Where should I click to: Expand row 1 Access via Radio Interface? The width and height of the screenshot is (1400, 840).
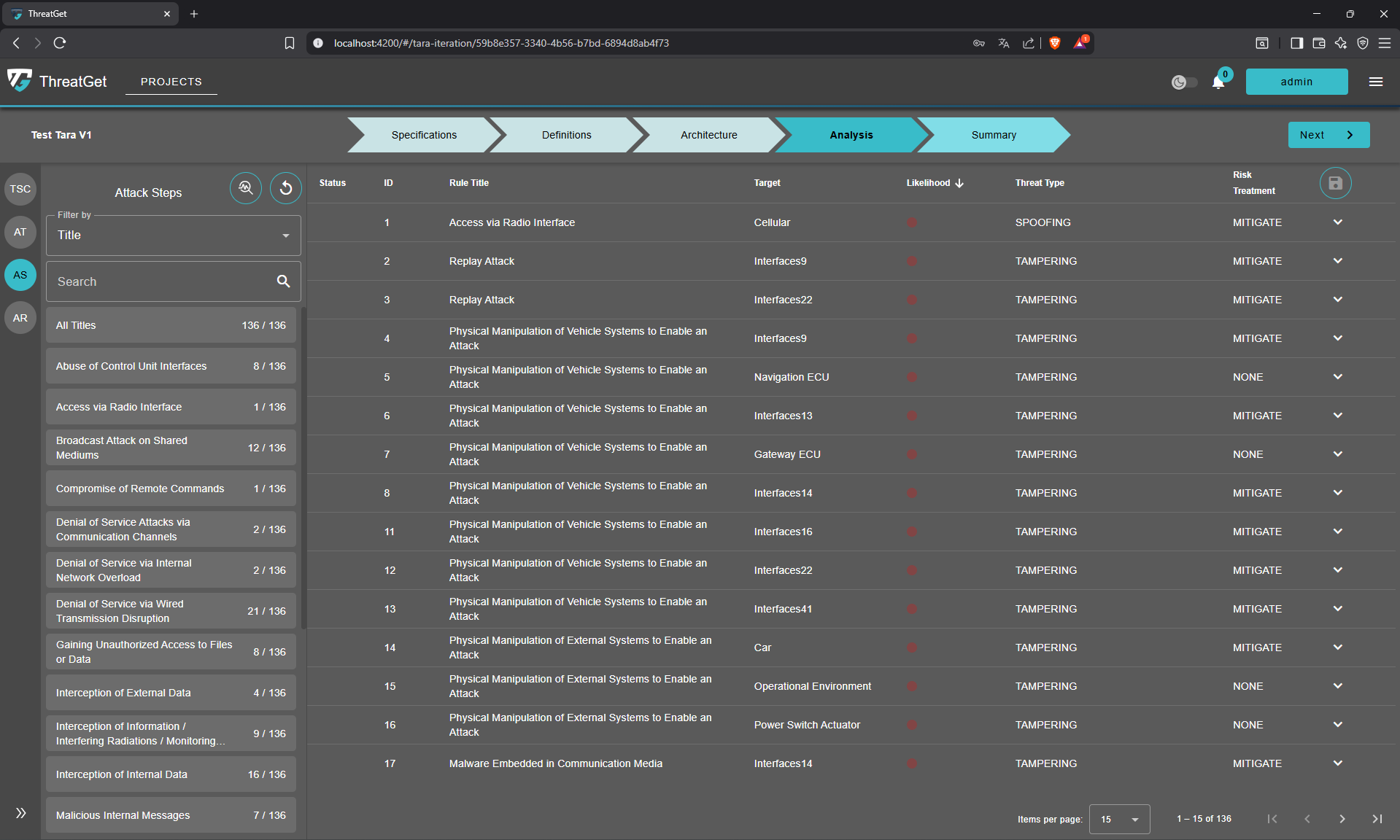[1337, 222]
